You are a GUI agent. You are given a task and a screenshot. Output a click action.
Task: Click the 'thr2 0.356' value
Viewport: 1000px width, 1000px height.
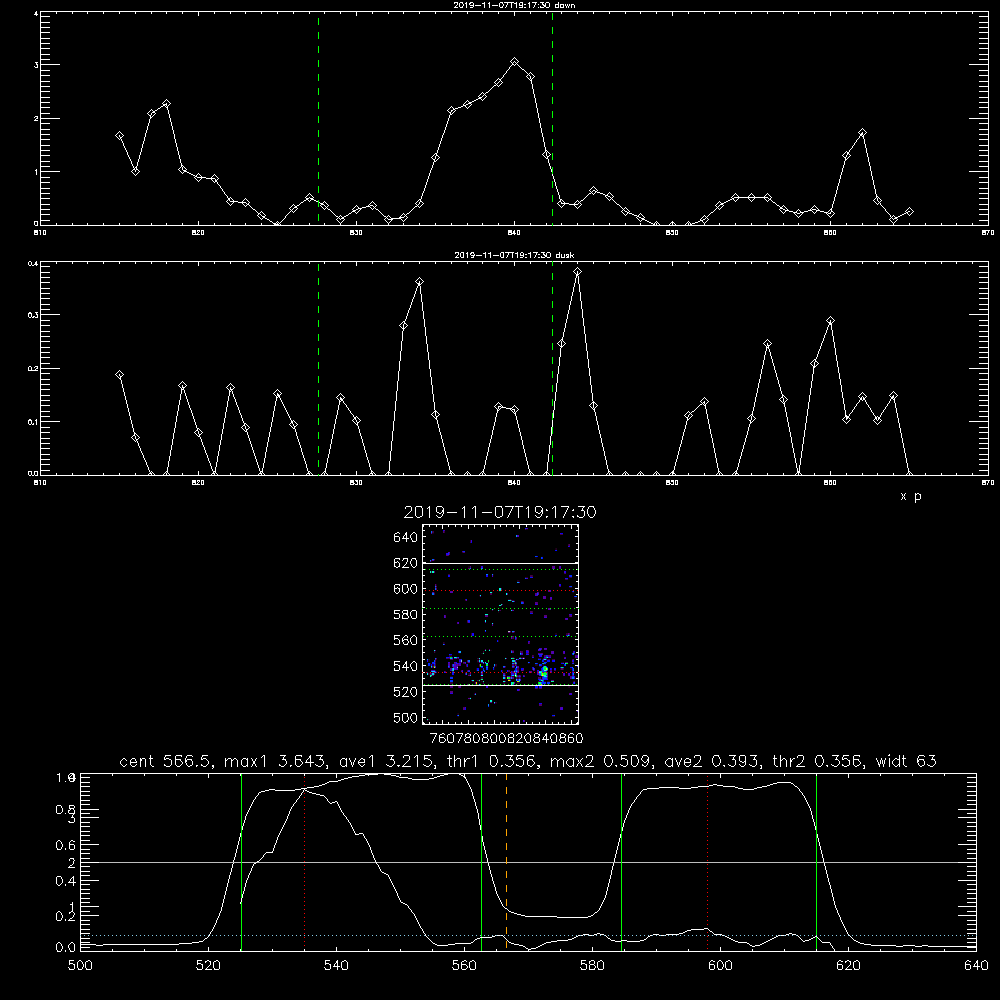point(818,761)
